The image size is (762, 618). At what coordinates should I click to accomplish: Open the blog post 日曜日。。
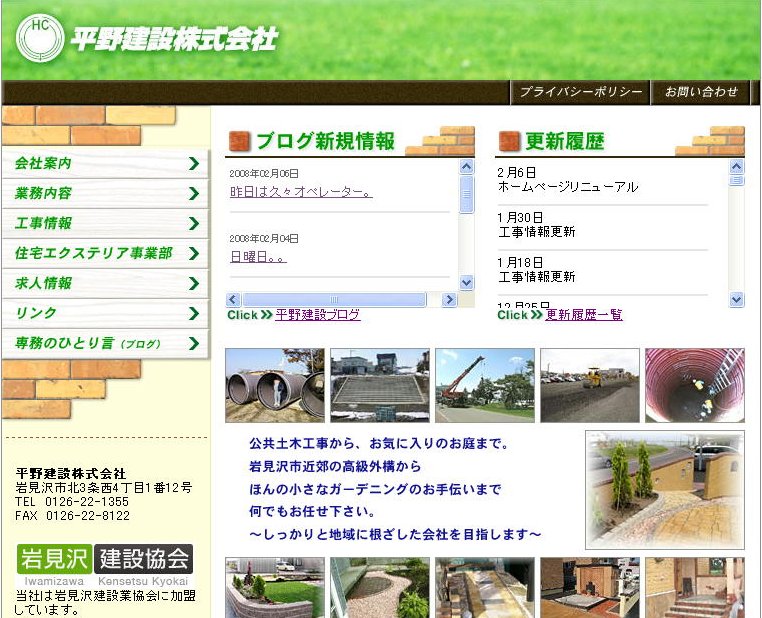[258, 257]
